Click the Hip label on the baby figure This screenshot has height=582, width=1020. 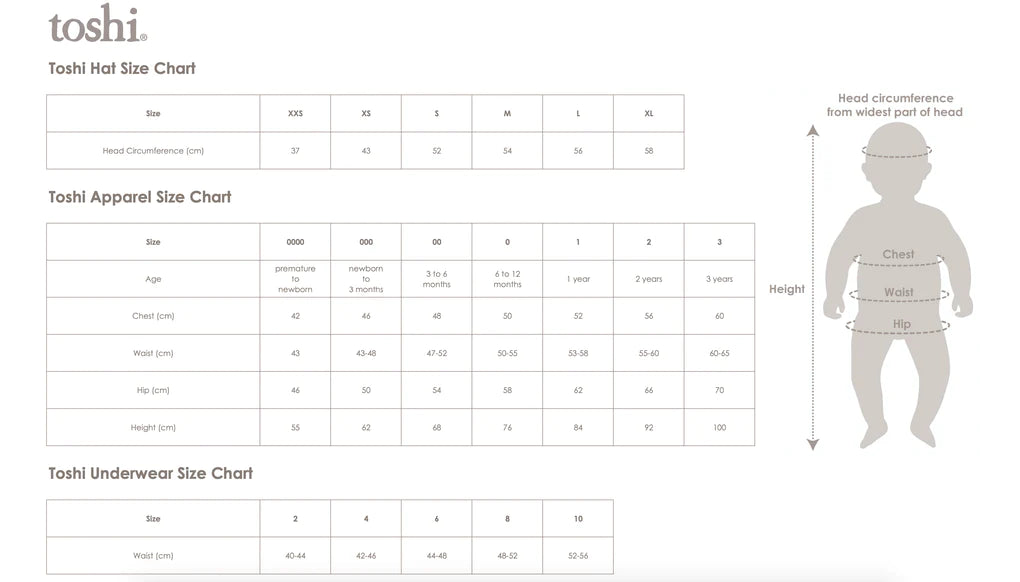901,324
